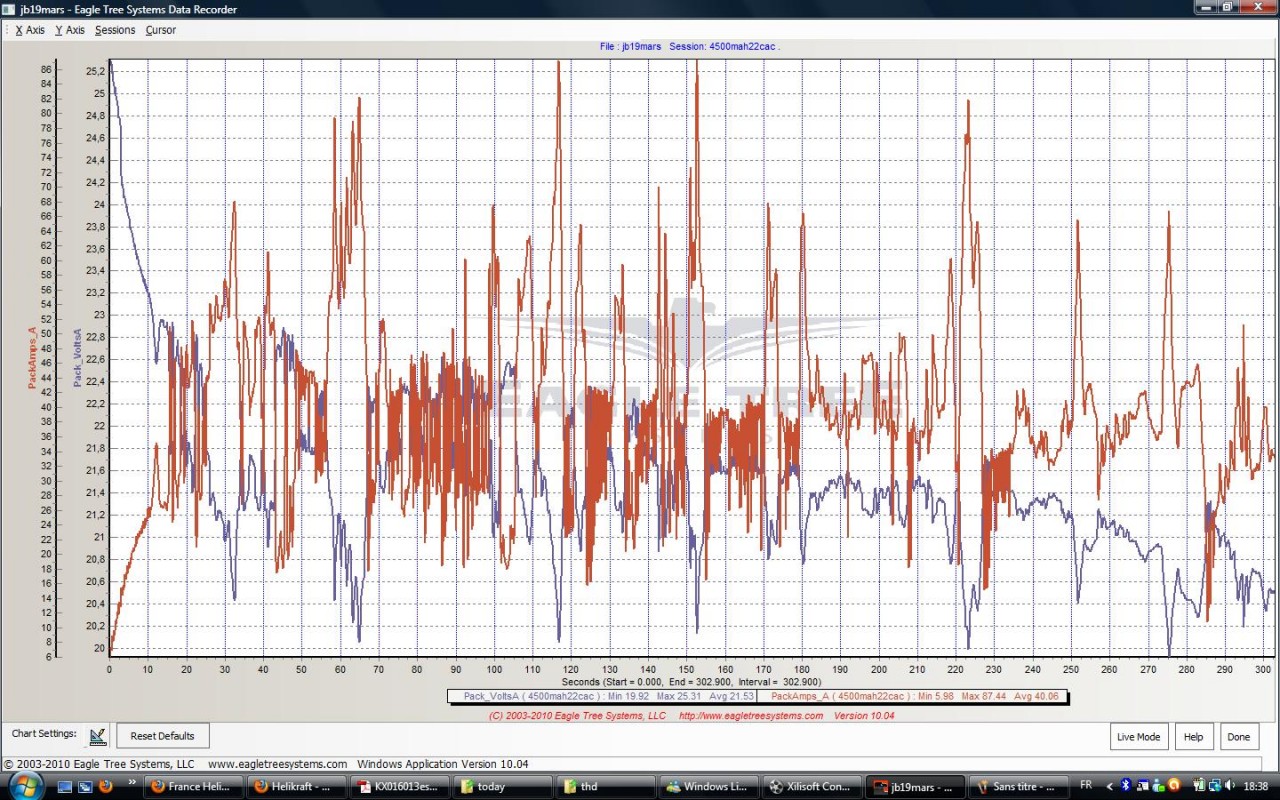Click the Reset Defaults button

point(163,736)
